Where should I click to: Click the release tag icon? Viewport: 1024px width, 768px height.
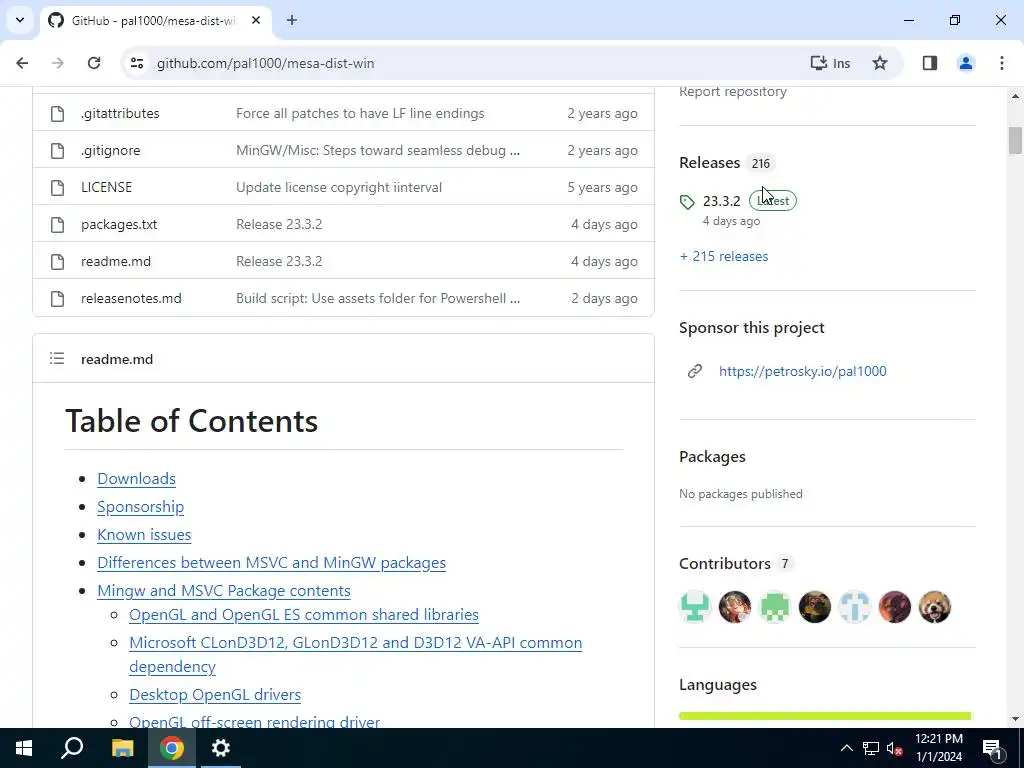(x=687, y=202)
